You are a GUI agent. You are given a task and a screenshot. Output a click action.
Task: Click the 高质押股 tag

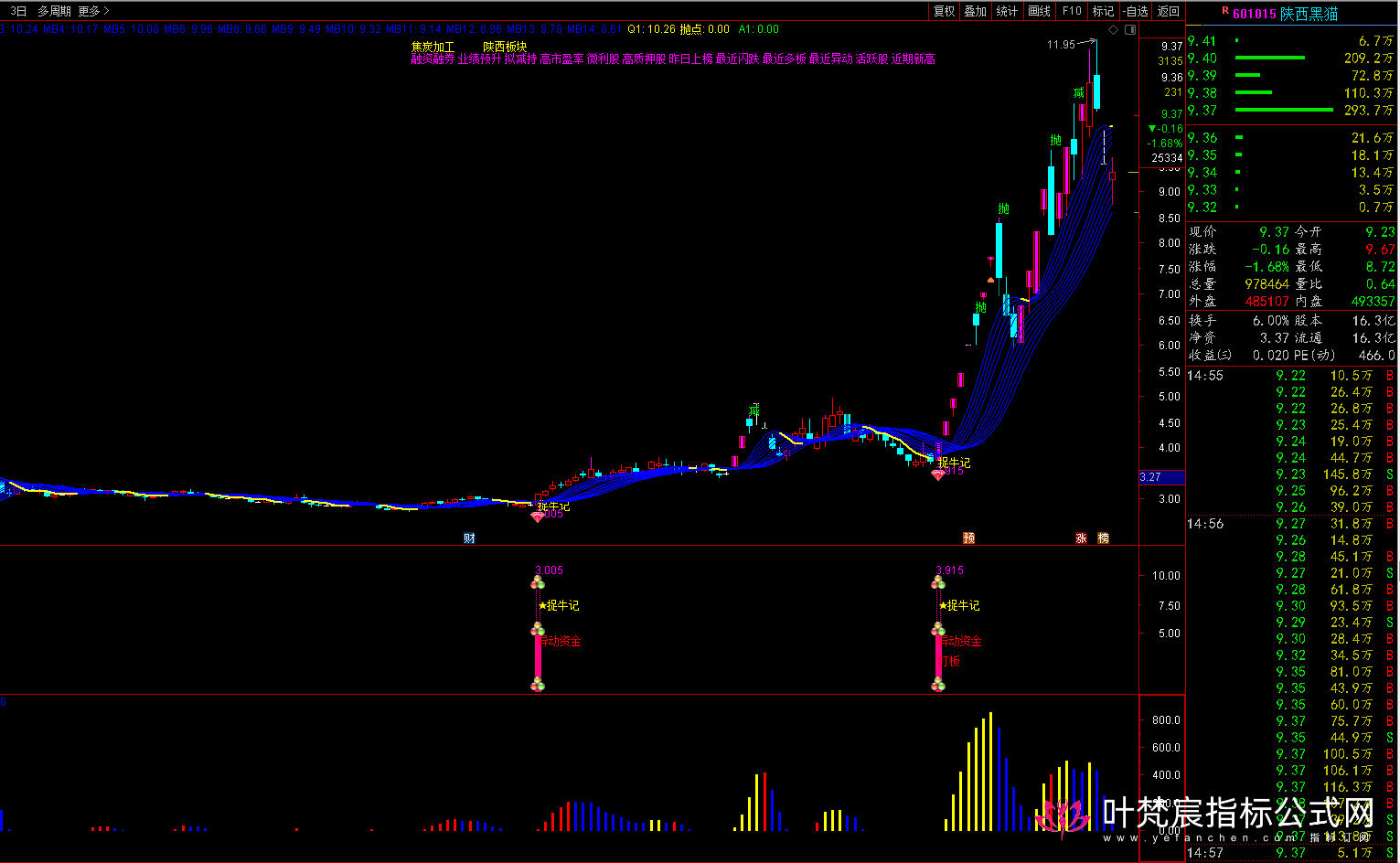(644, 59)
